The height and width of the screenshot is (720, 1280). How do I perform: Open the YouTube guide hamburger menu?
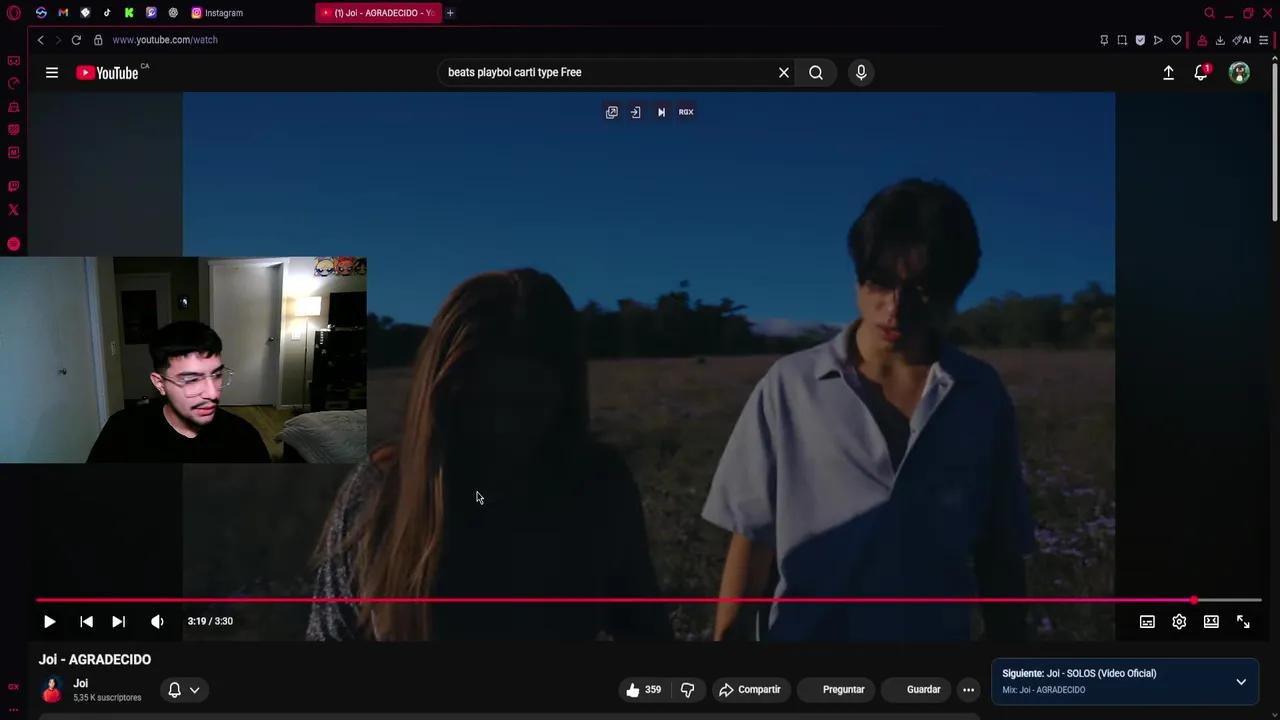tap(52, 72)
